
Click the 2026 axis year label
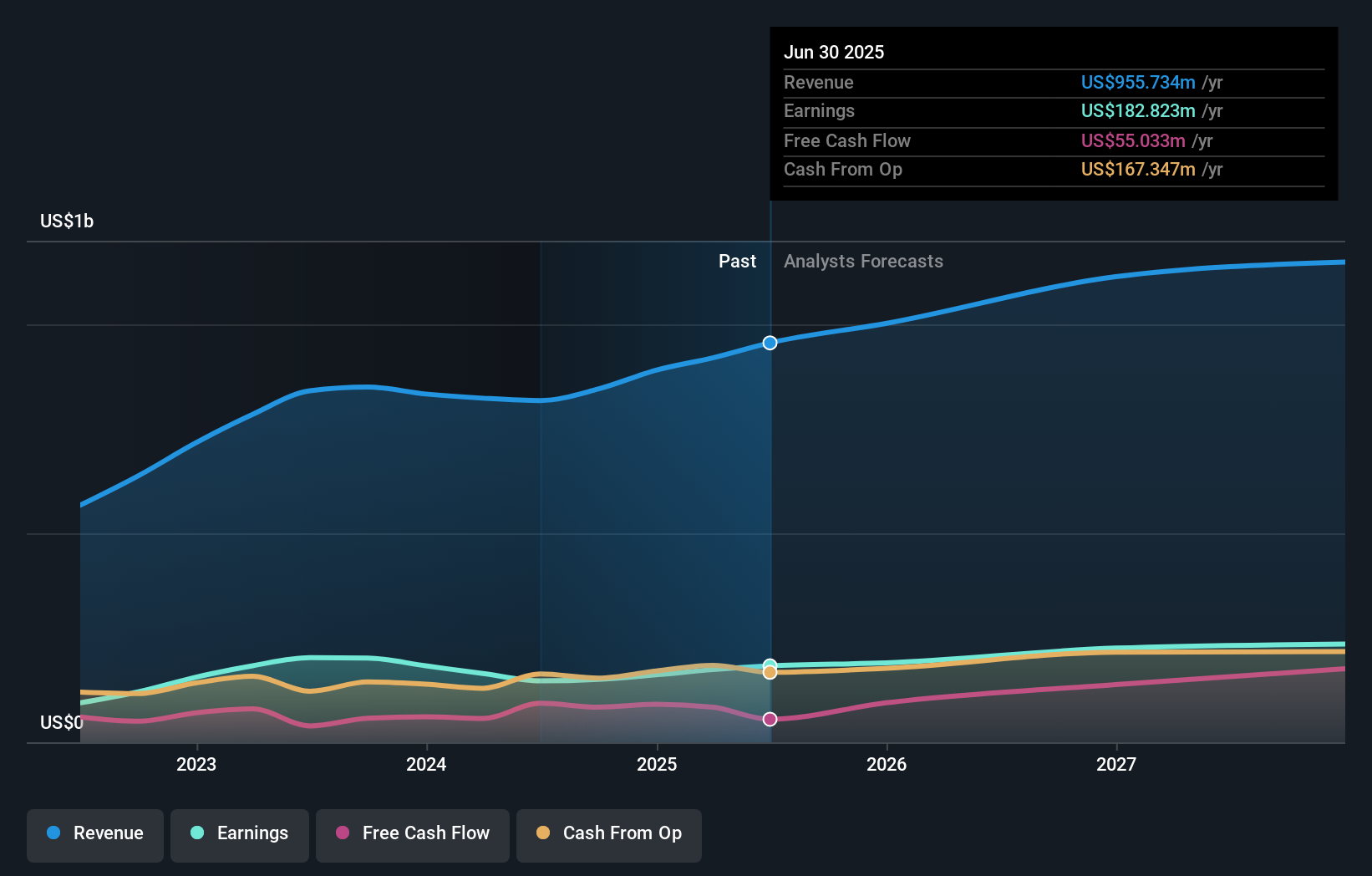click(887, 763)
